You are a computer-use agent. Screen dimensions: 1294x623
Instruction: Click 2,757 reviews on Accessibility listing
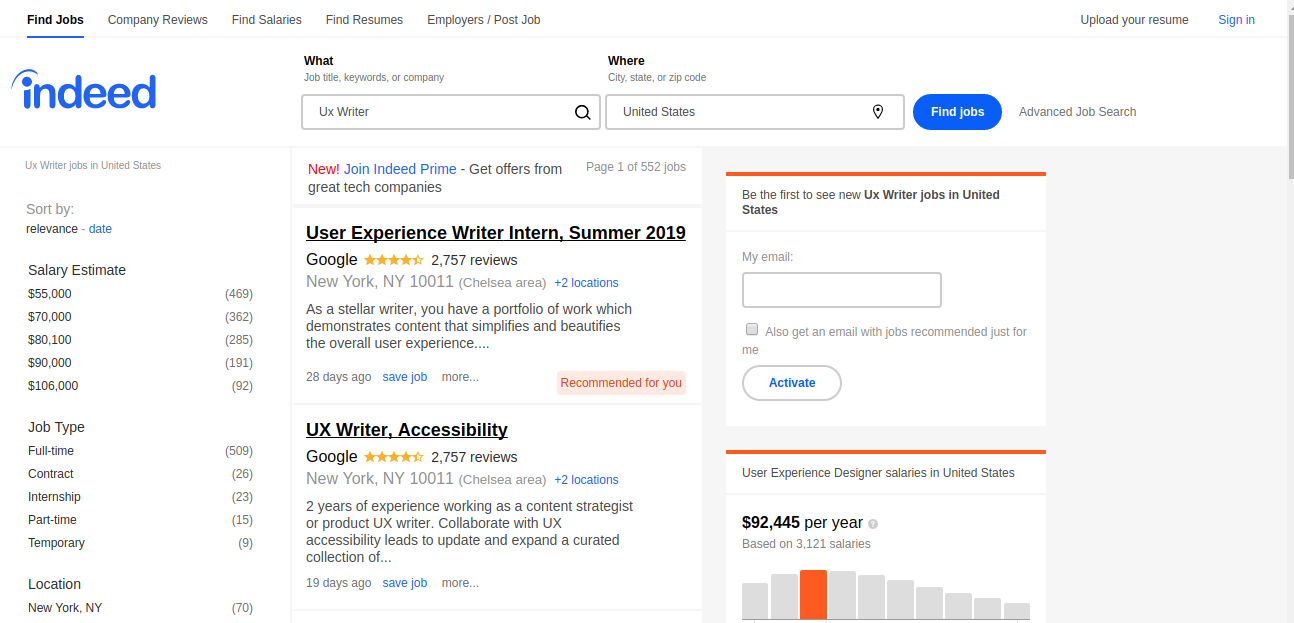point(474,457)
